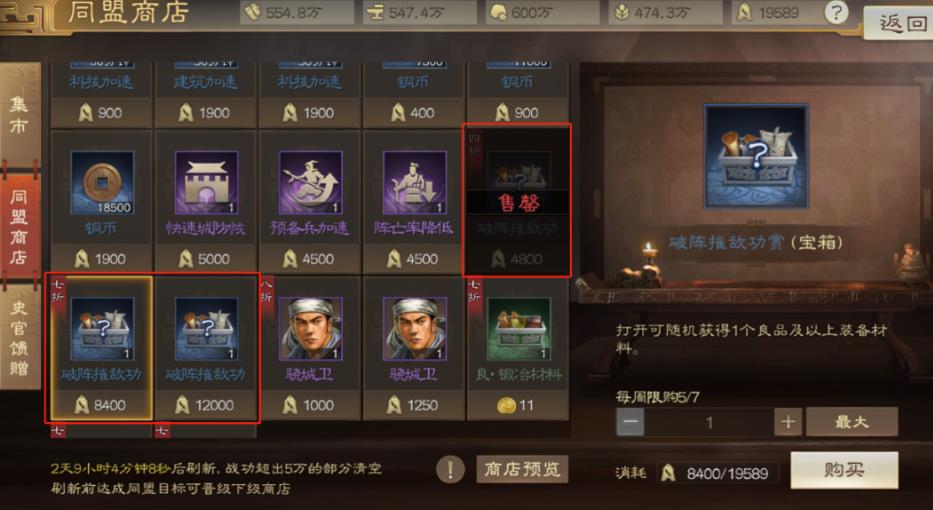This screenshot has width=933, height=510.
Task: Select the 18500 copper coin item icon
Action: tap(102, 183)
